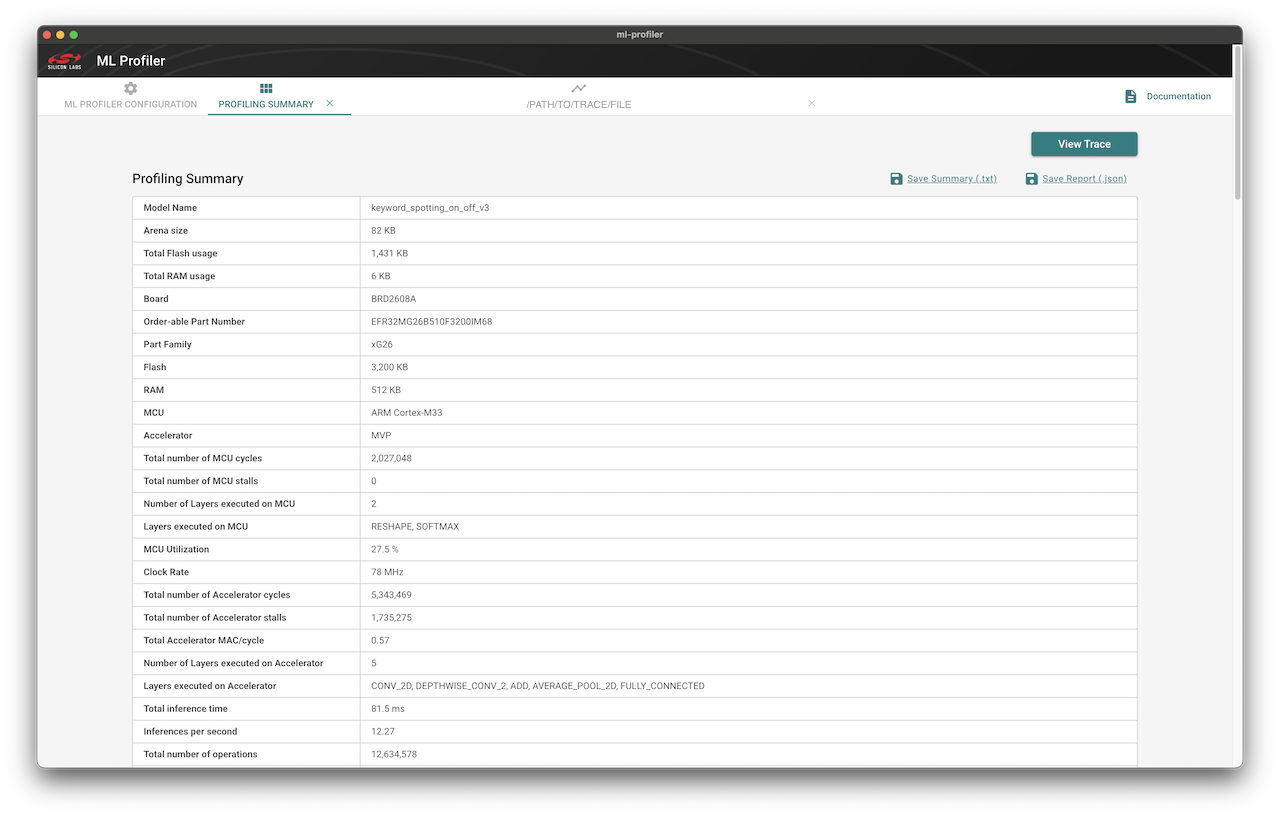Click the save icon beside Save Summary
This screenshot has height=817, width=1280.
896,178
